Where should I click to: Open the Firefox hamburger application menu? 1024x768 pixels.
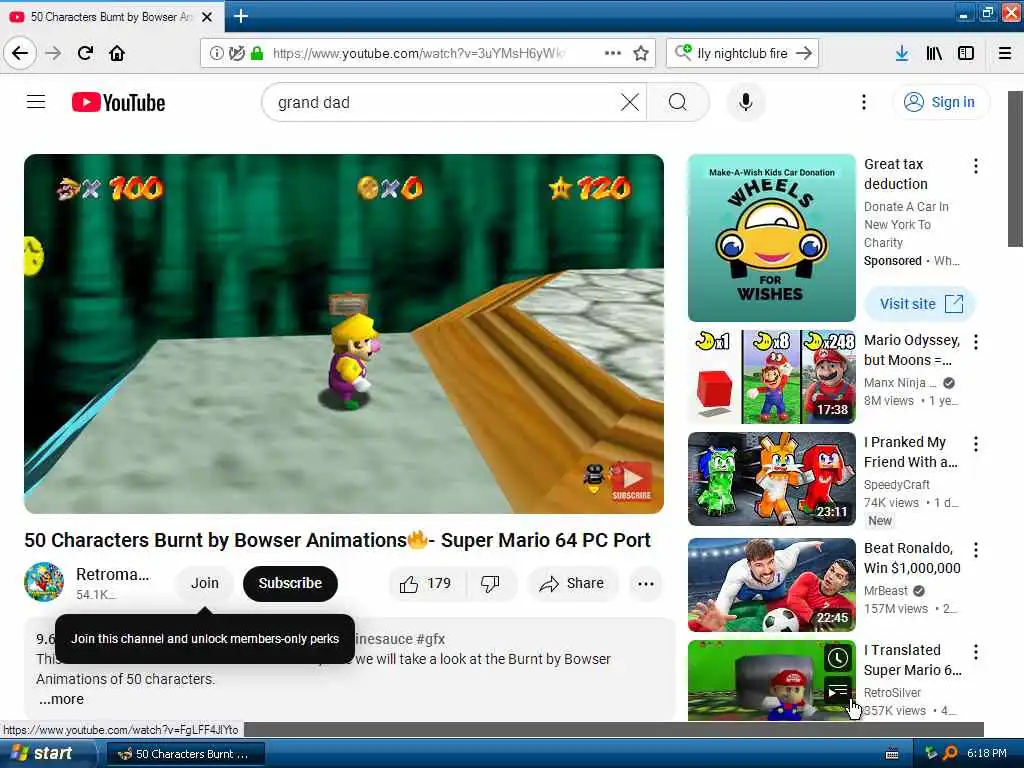pos(1005,53)
